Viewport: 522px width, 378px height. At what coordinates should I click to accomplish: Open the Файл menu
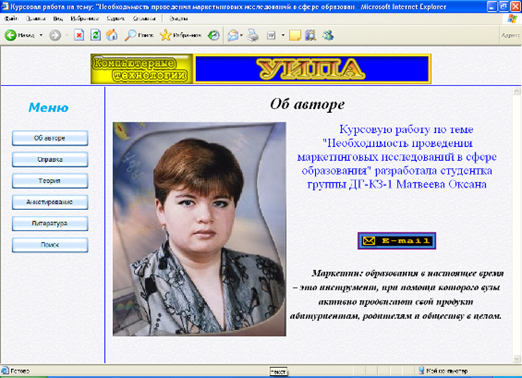pos(11,19)
